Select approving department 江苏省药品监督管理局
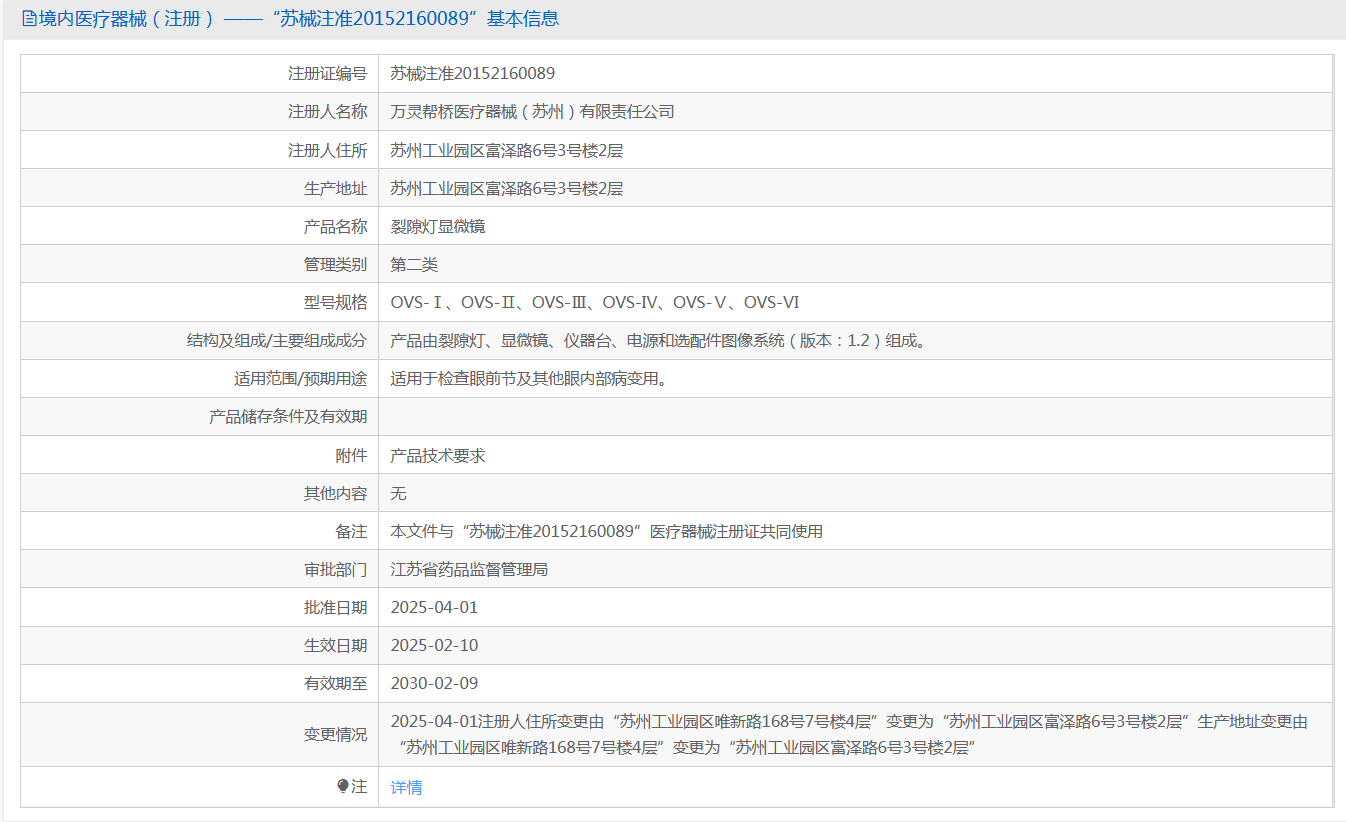 [x=469, y=569]
